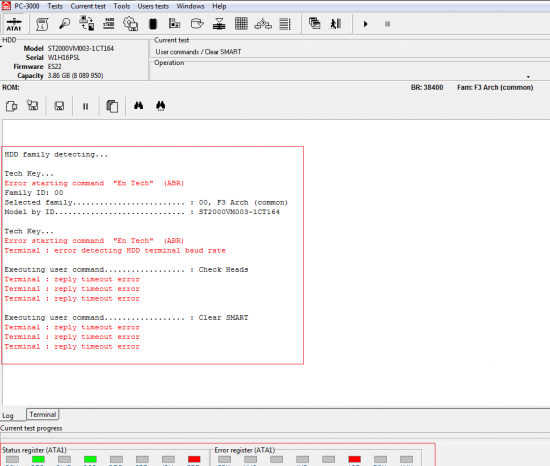This screenshot has height=466, width=550.
Task: Click the binoculars find next icon
Action: coord(160,106)
